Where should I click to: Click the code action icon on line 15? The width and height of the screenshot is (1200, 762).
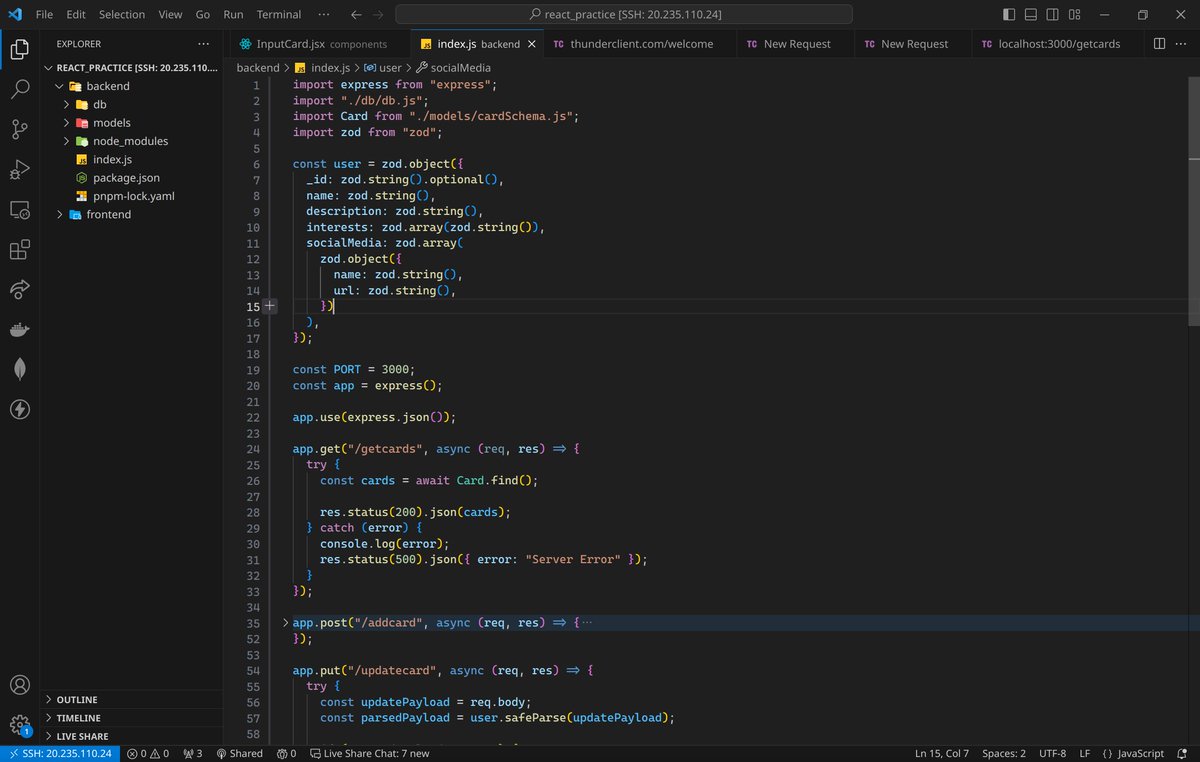(270, 306)
